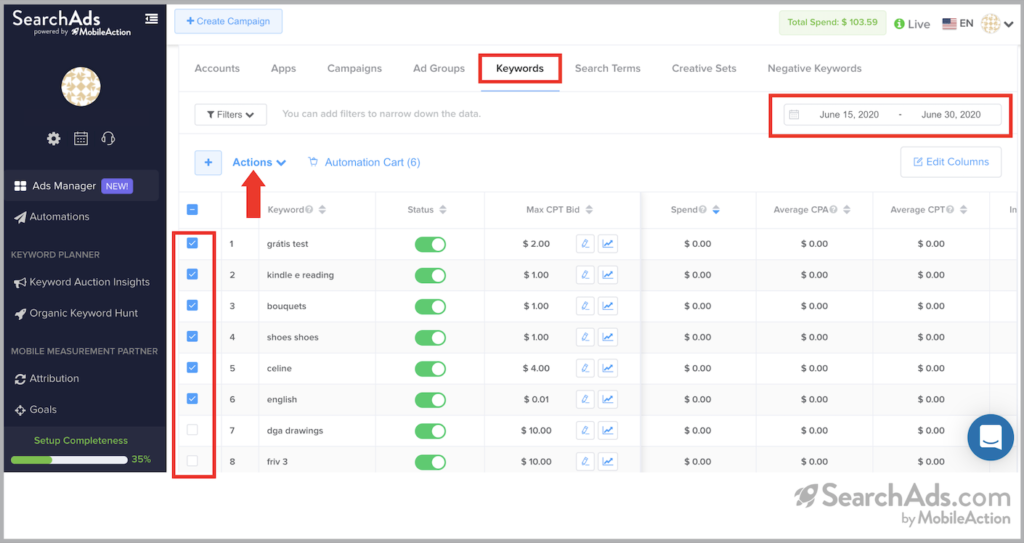Uncheck the shoes shoes row checkbox
This screenshot has width=1024, height=543.
pyautogui.click(x=192, y=337)
